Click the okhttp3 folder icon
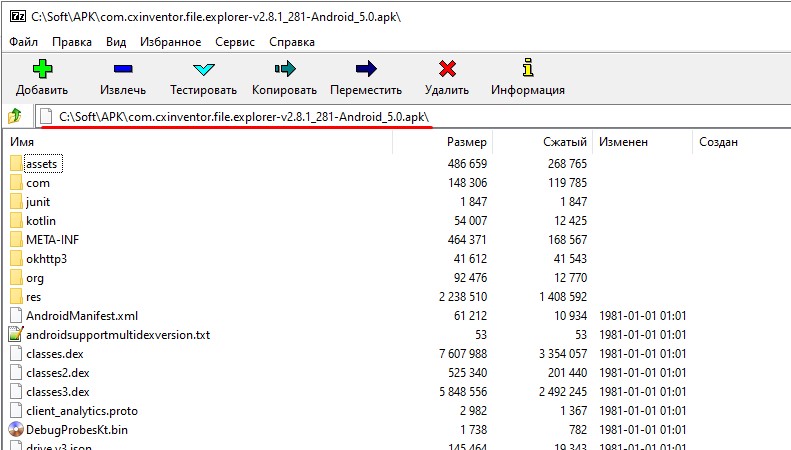 click(x=16, y=259)
